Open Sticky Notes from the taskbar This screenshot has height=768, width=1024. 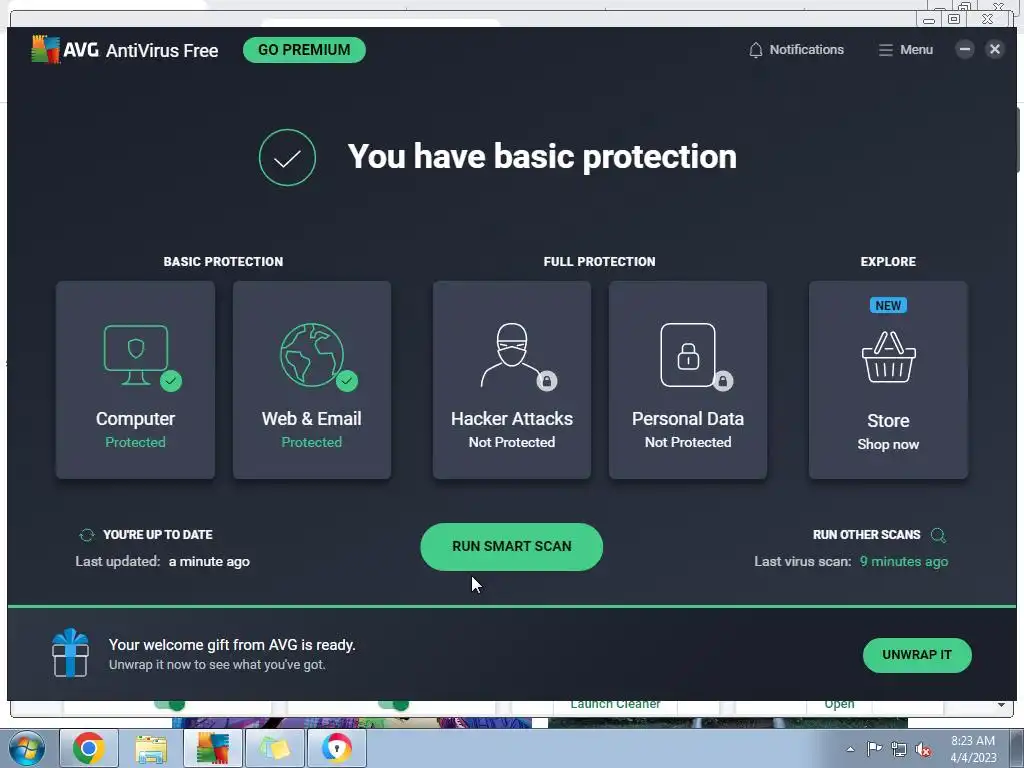275,748
